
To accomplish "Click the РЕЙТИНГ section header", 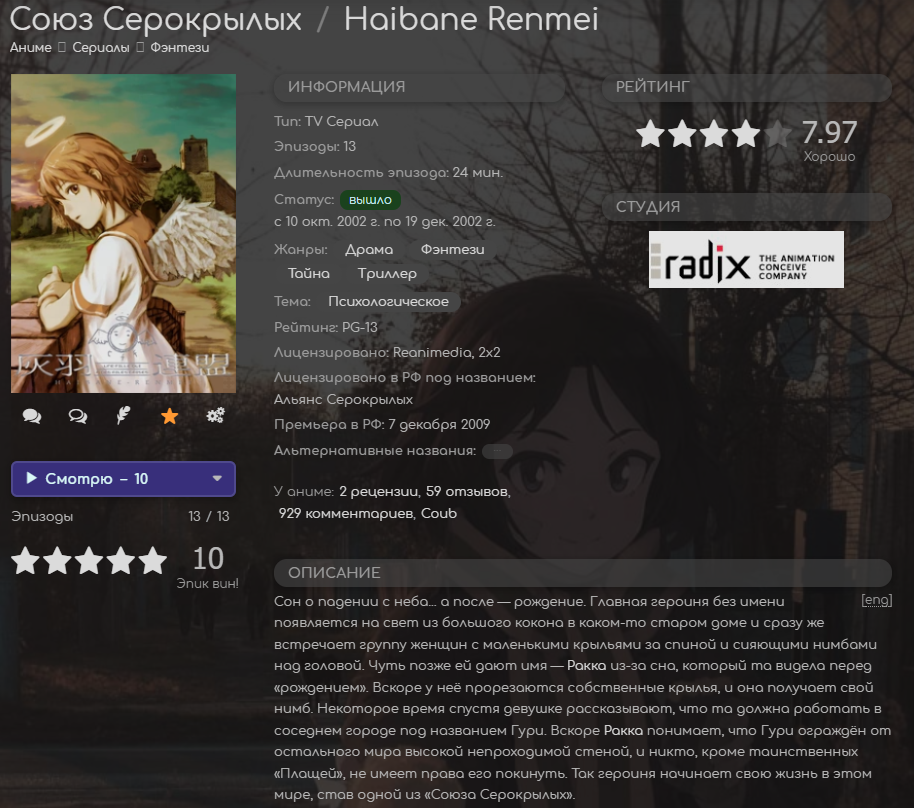I will (x=746, y=87).
